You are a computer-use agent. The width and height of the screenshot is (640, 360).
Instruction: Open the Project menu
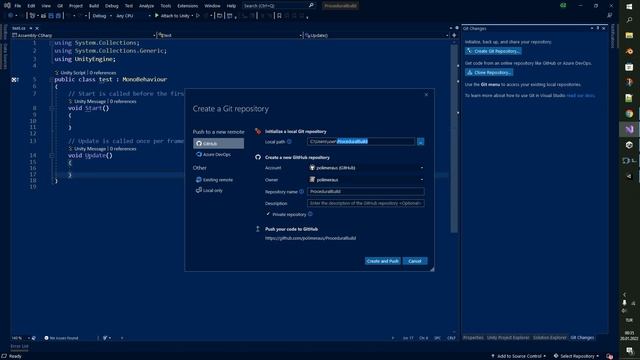point(76,6)
